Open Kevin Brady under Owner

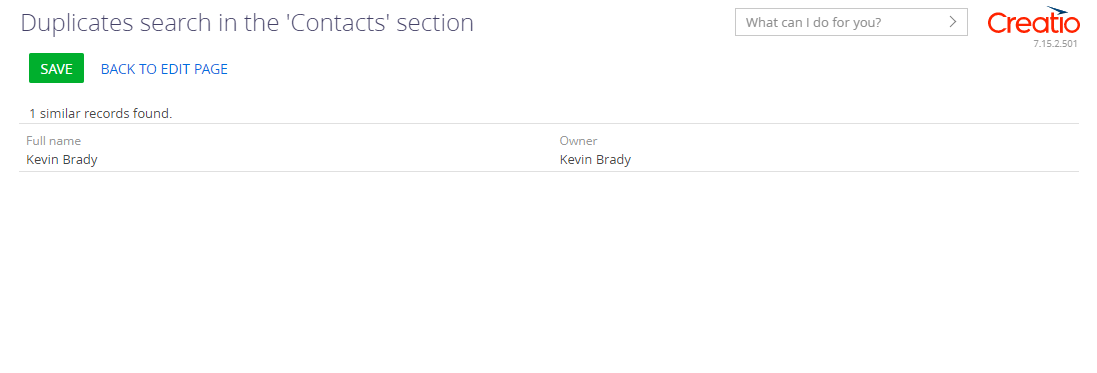(595, 160)
